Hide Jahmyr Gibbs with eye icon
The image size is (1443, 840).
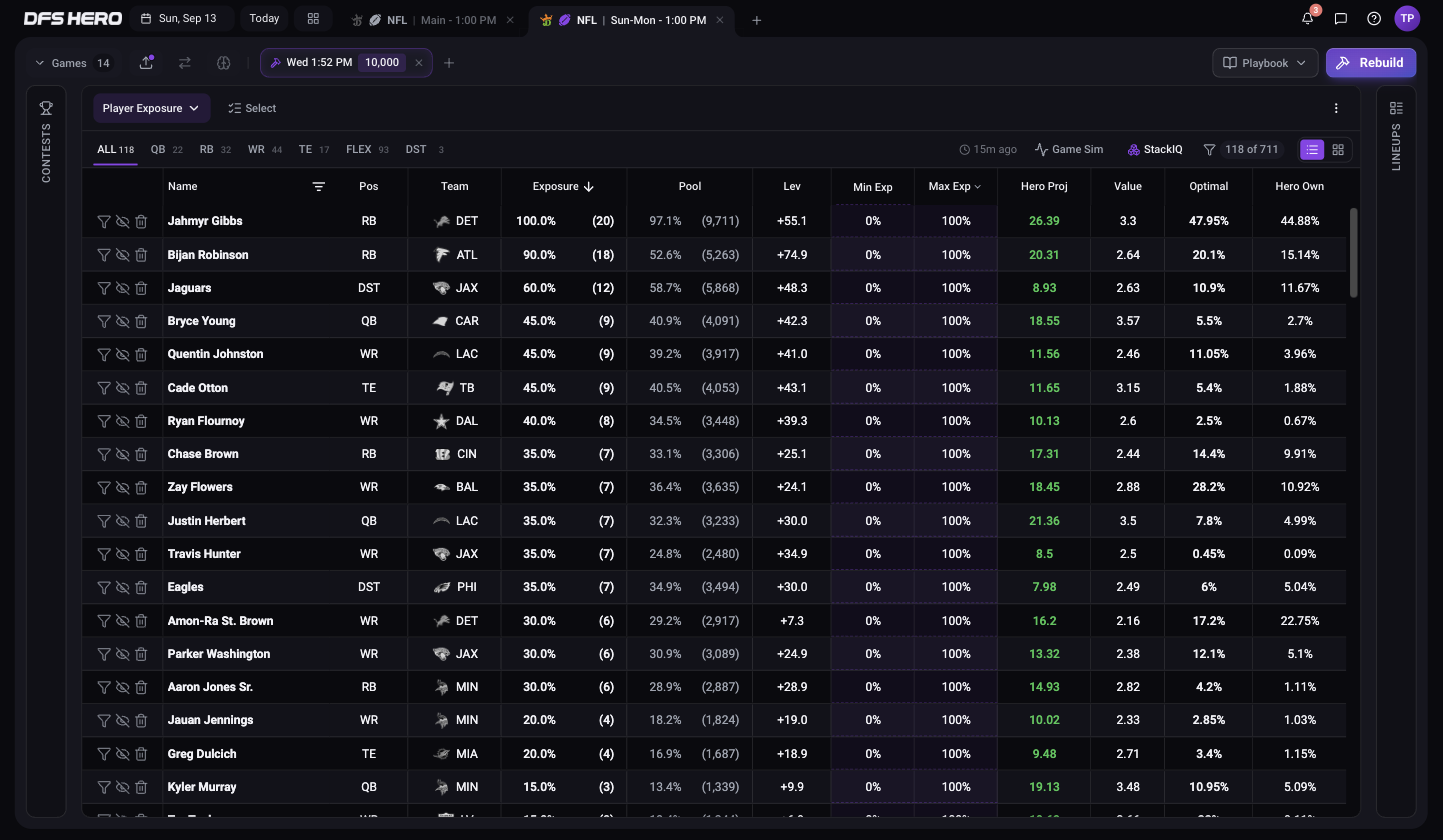click(123, 221)
